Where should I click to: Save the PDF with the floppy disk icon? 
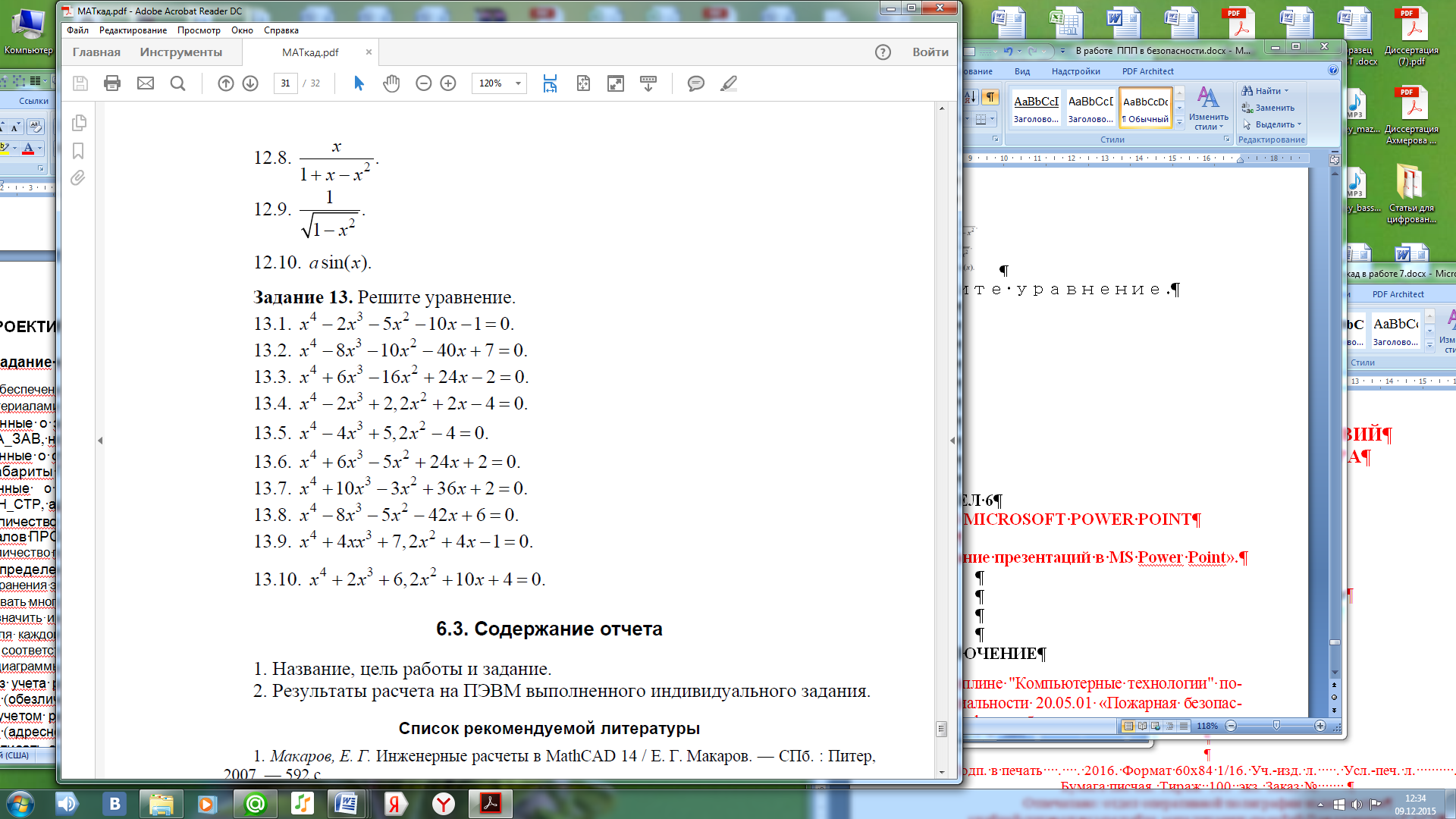point(80,83)
